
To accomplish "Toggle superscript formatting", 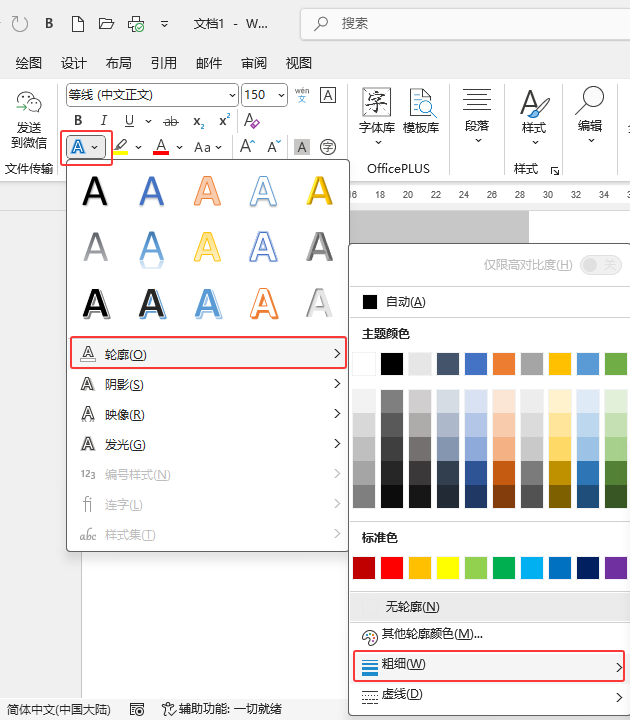I will coord(225,120).
